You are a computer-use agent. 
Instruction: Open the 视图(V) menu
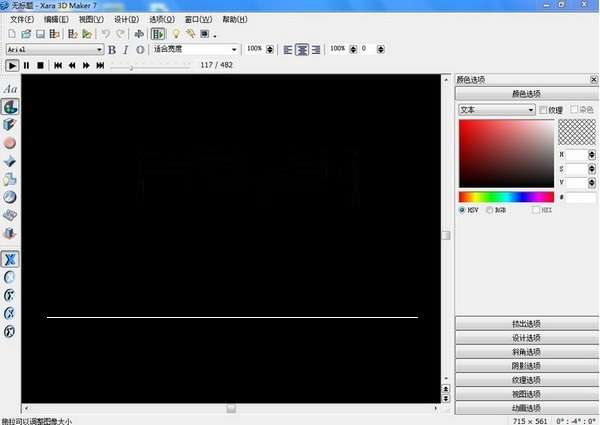click(91, 19)
